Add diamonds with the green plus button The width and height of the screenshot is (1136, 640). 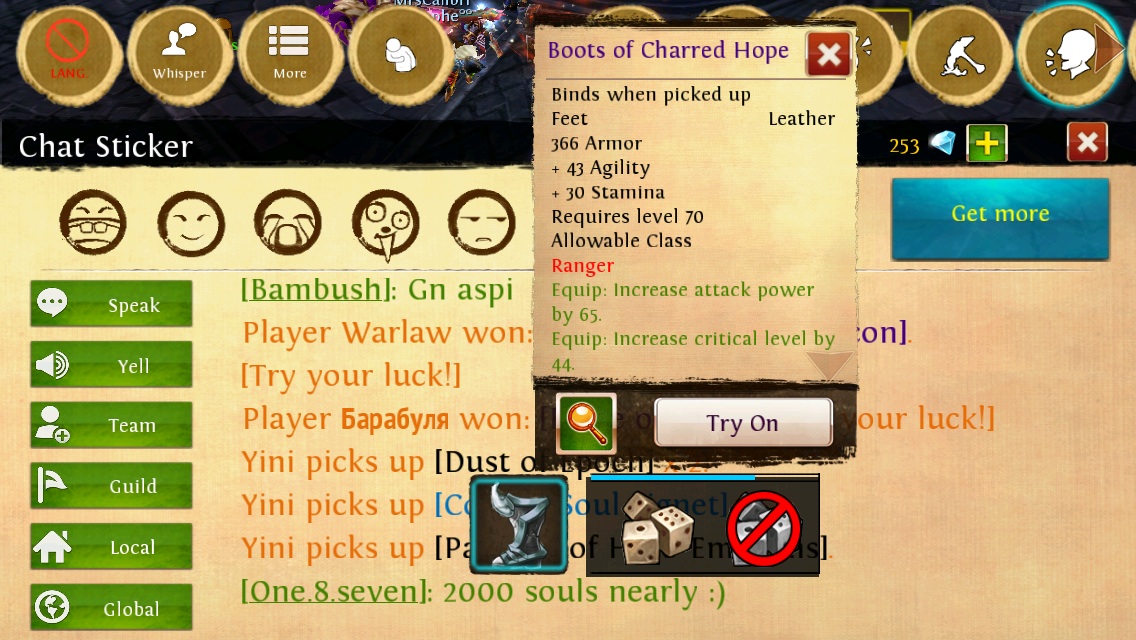click(987, 143)
